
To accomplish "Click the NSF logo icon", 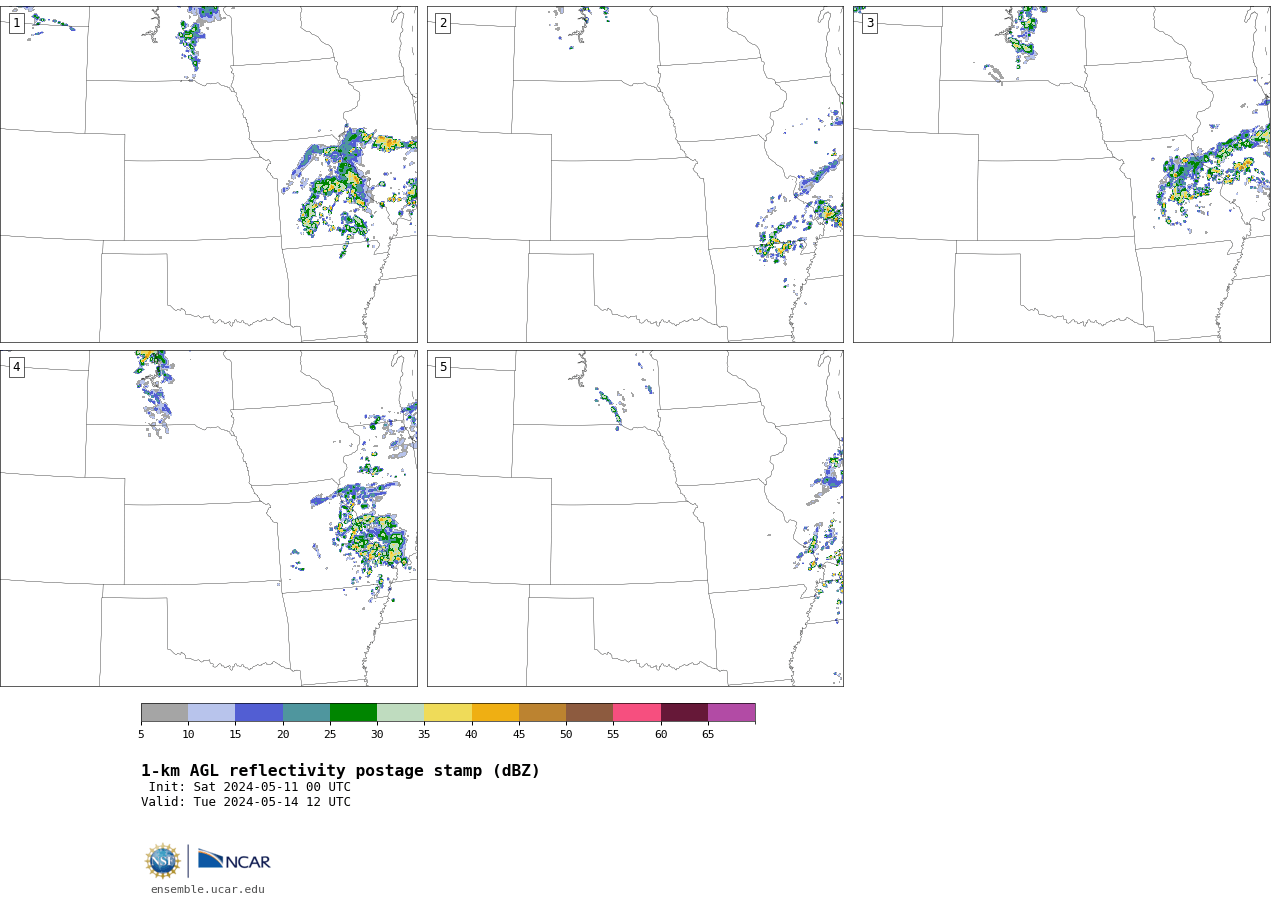I will point(163,861).
